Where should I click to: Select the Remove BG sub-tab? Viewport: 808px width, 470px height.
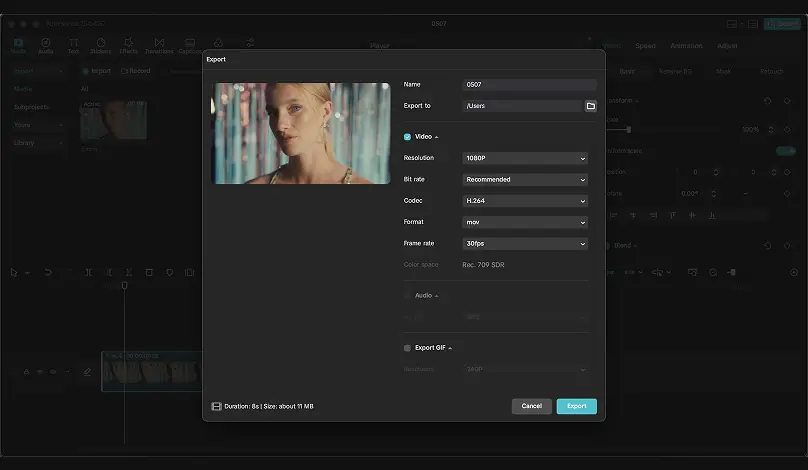coord(675,72)
